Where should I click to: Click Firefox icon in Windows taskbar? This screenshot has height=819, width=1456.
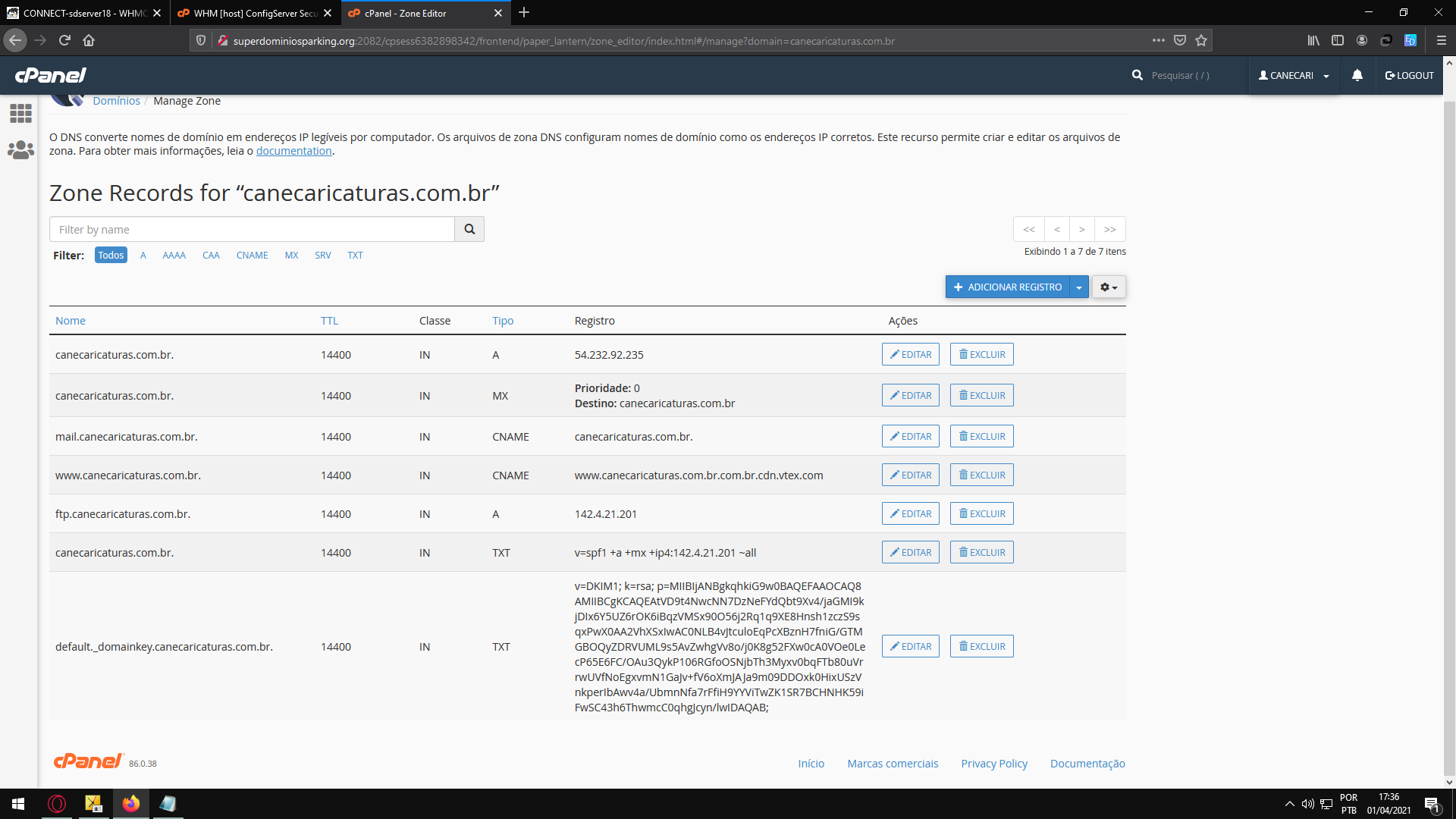pos(130,804)
